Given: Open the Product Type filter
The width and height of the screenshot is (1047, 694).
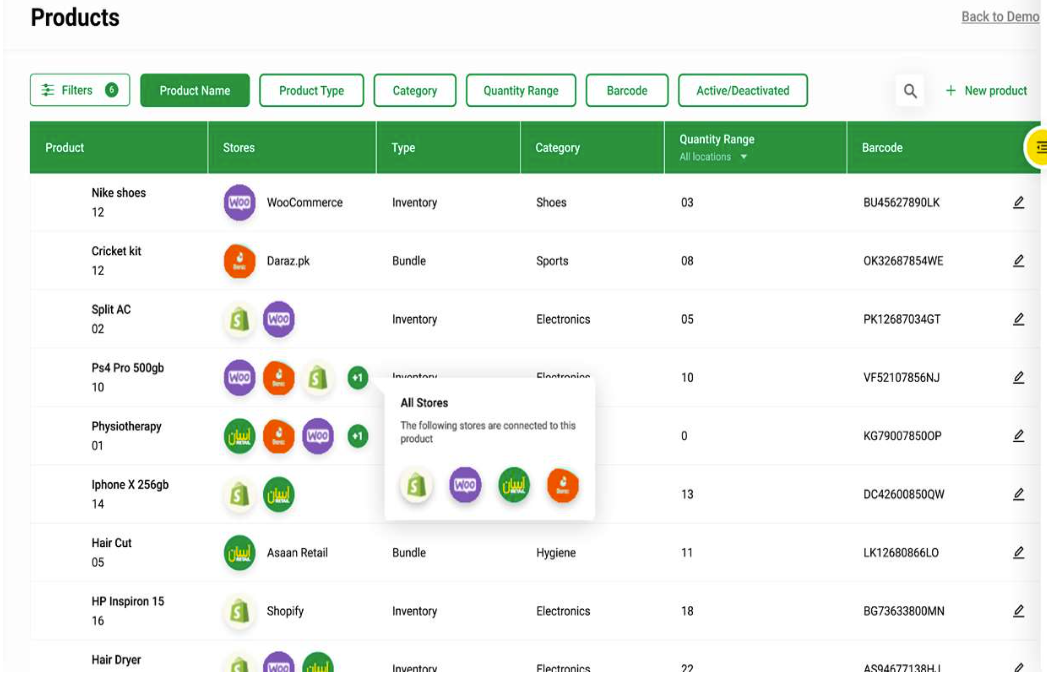Looking at the screenshot, I should [x=310, y=90].
